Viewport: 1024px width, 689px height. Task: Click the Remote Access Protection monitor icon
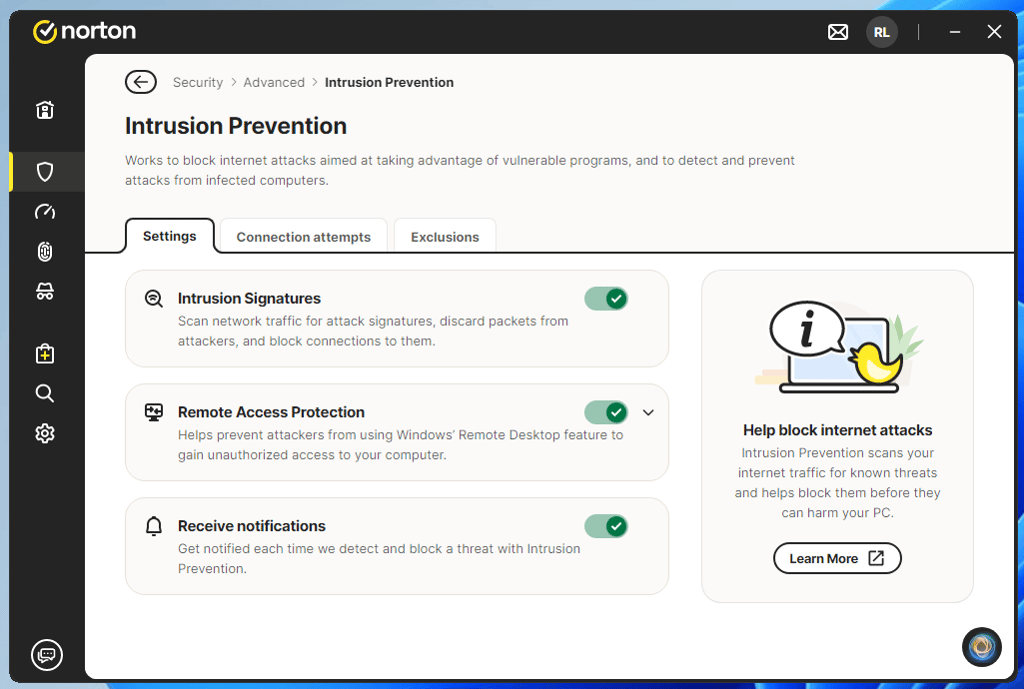point(153,412)
